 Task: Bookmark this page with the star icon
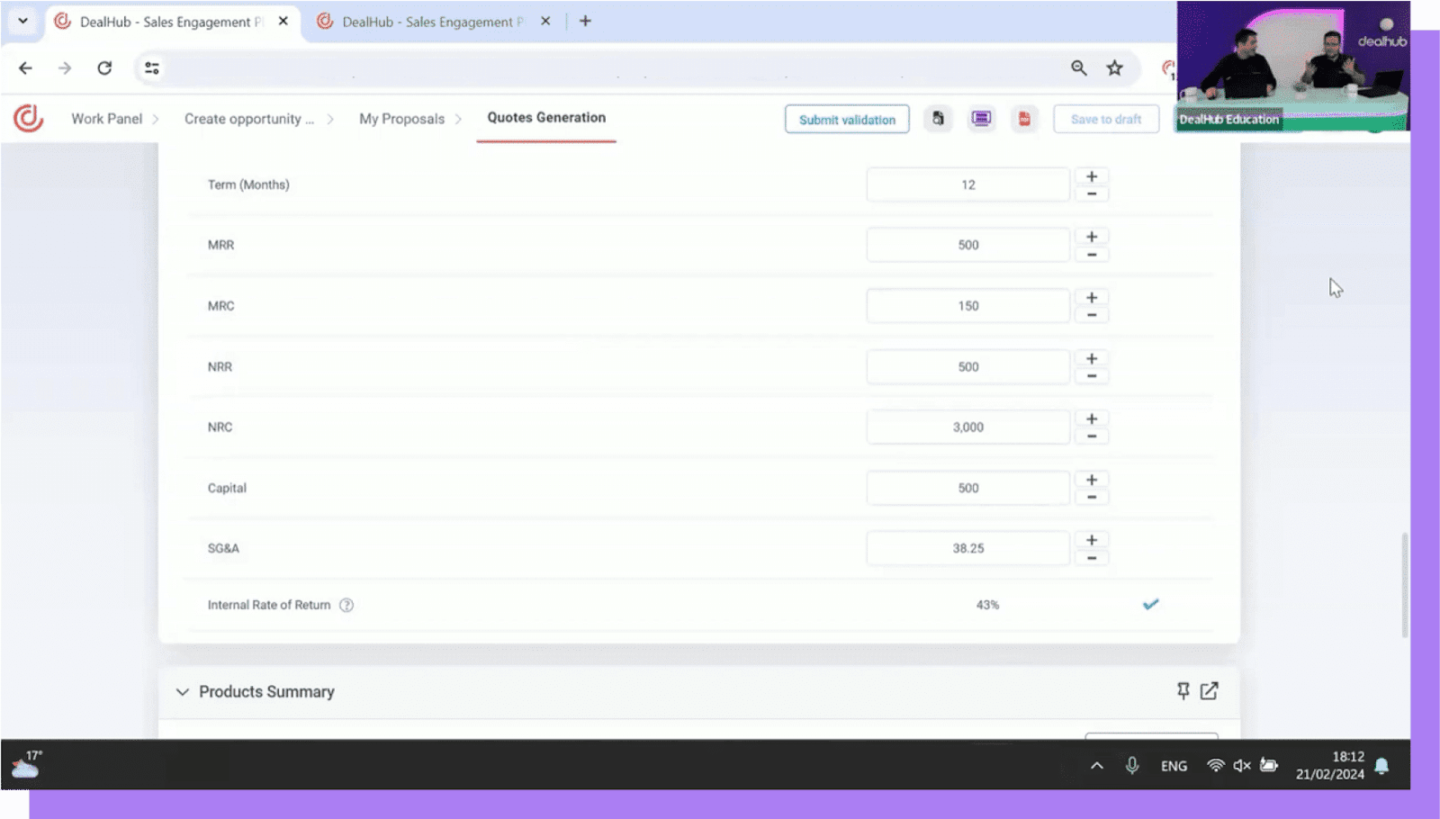click(1114, 68)
